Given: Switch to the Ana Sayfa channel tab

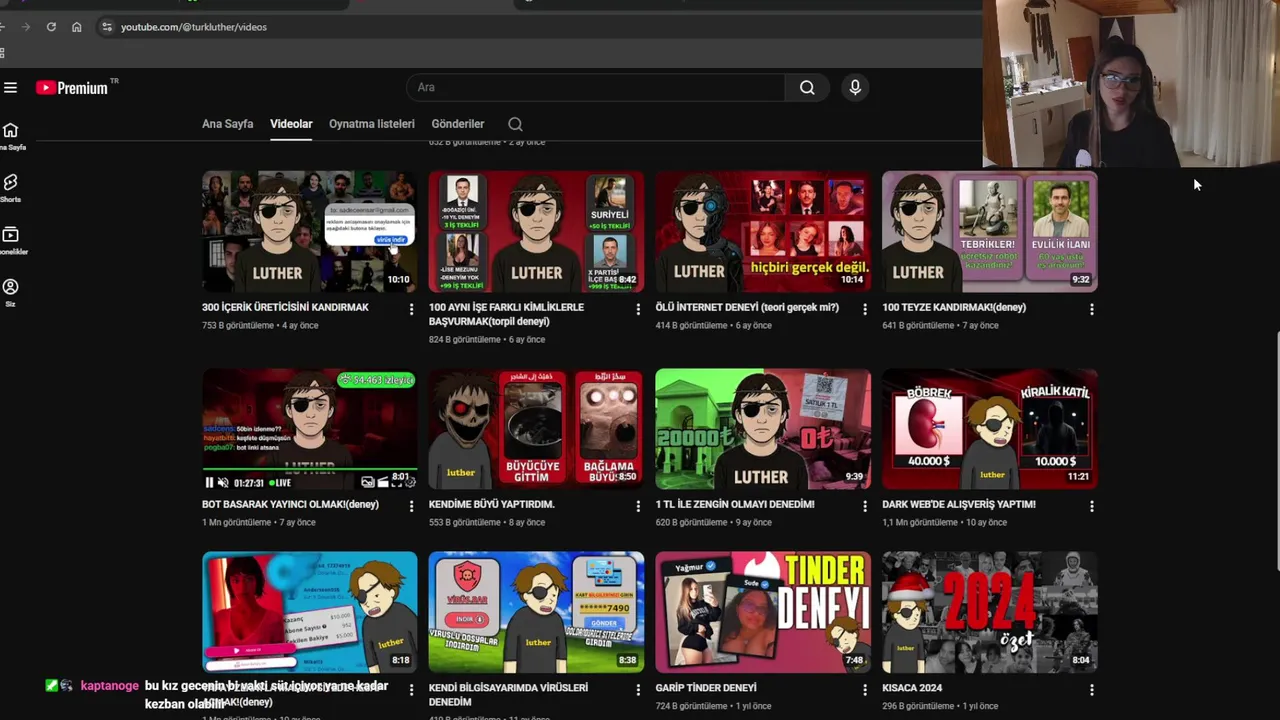Looking at the screenshot, I should (227, 124).
